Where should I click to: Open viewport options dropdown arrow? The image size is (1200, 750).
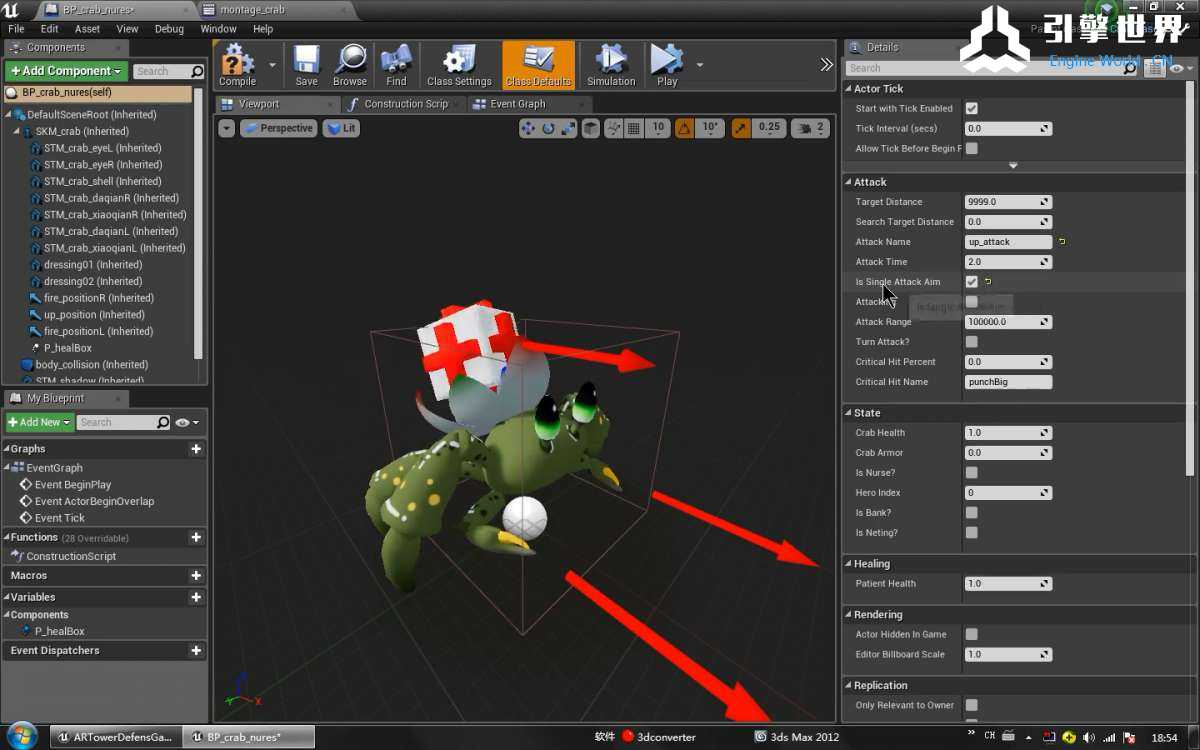pos(226,128)
